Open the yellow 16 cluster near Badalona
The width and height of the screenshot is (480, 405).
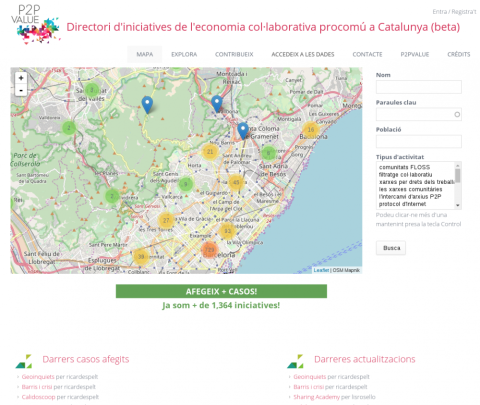click(x=311, y=129)
